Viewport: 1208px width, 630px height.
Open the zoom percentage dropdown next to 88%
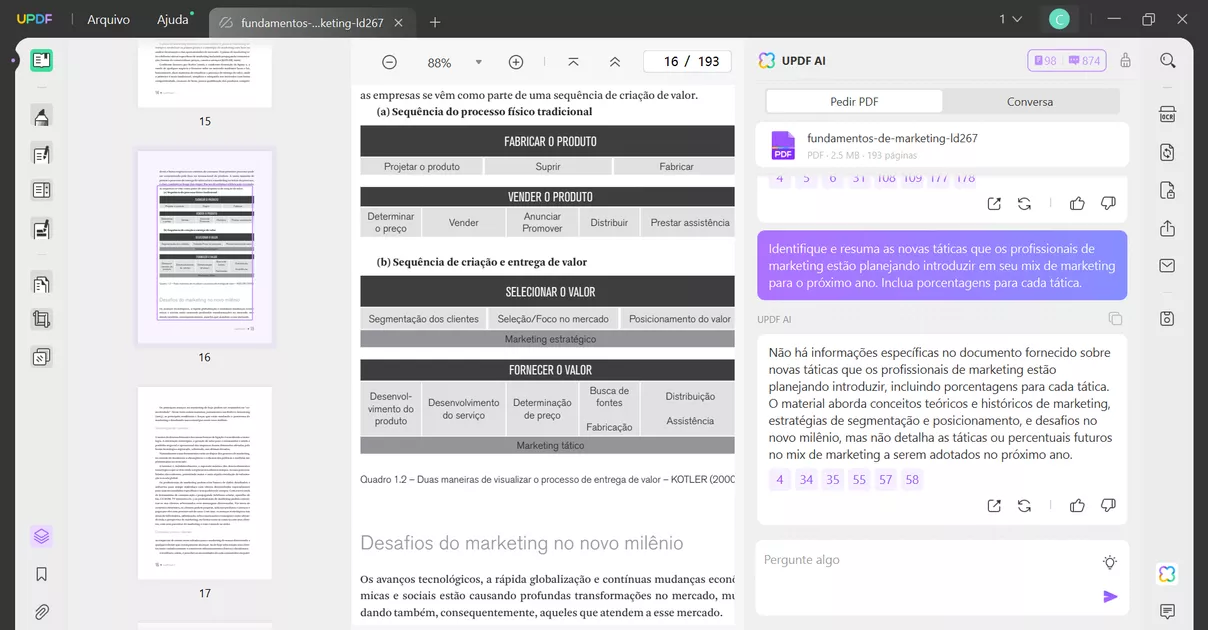[479, 61]
